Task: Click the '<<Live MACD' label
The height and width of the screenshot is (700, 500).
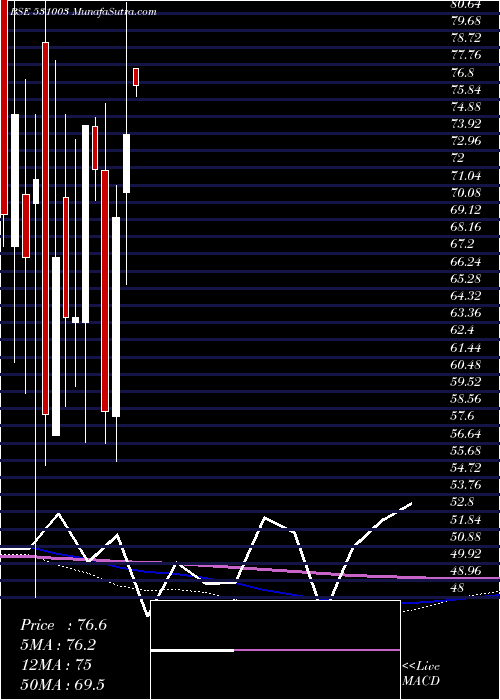Action: (x=421, y=673)
